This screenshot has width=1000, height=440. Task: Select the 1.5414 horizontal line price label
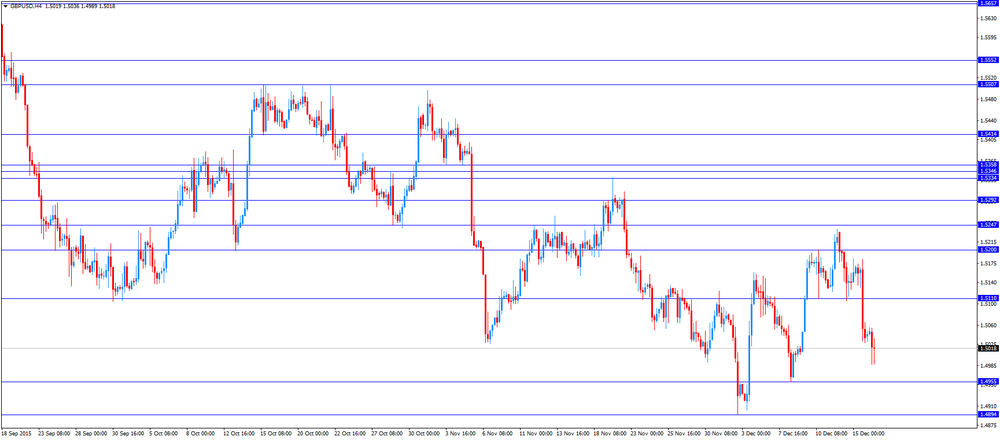click(x=988, y=134)
